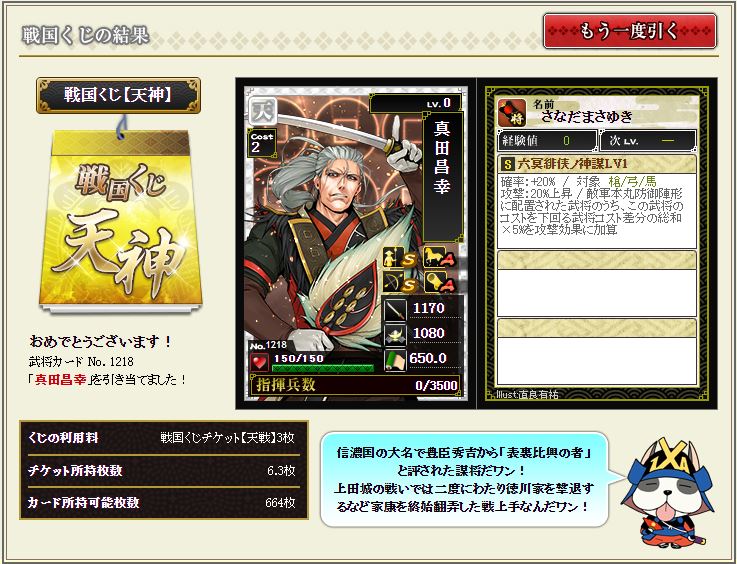Screen dimensions: 737x564
Task: Click the 天 rarity icon on card
Action: [x=262, y=110]
